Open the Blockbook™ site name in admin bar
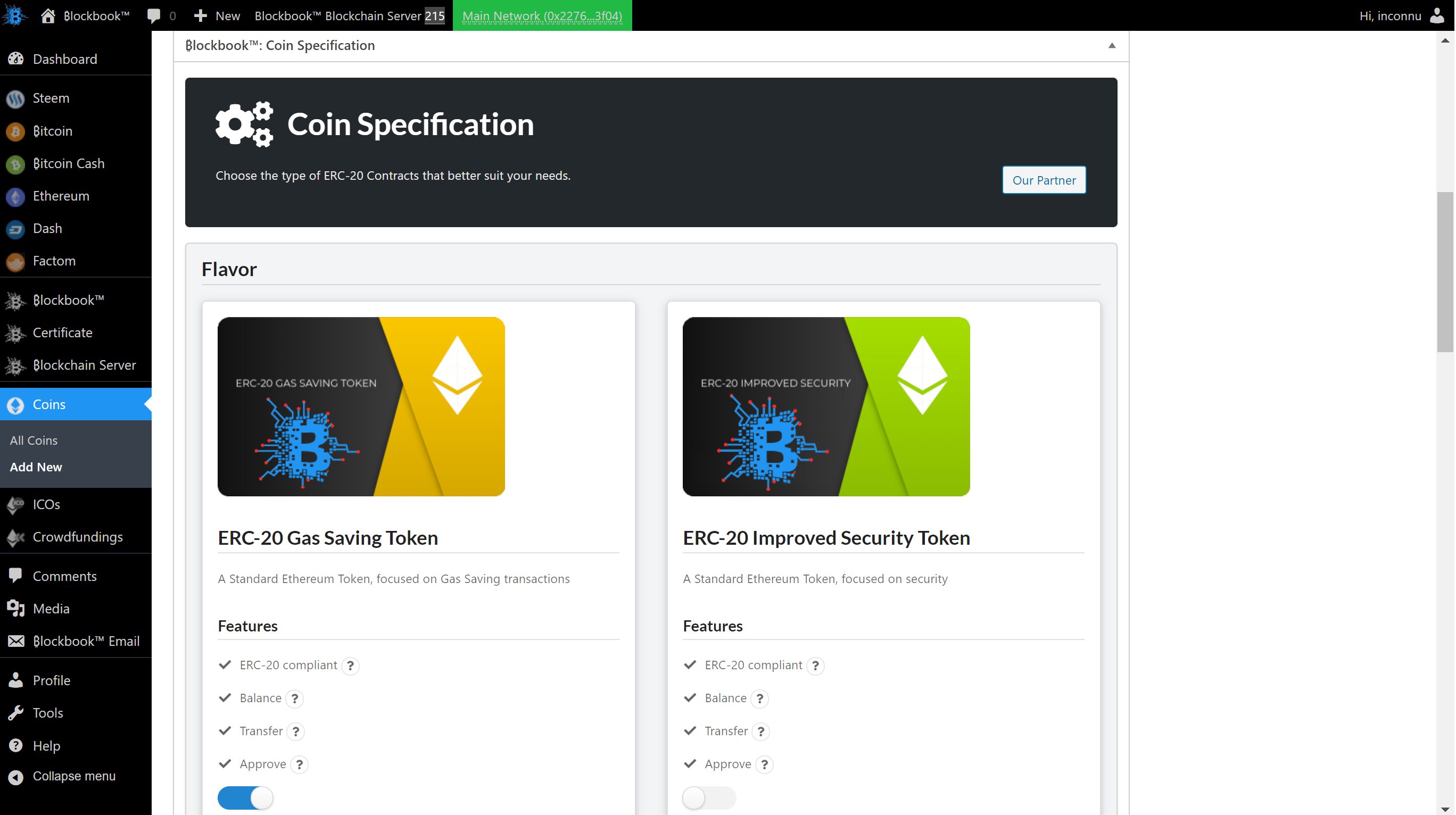This screenshot has width=1456, height=815. coord(97,15)
